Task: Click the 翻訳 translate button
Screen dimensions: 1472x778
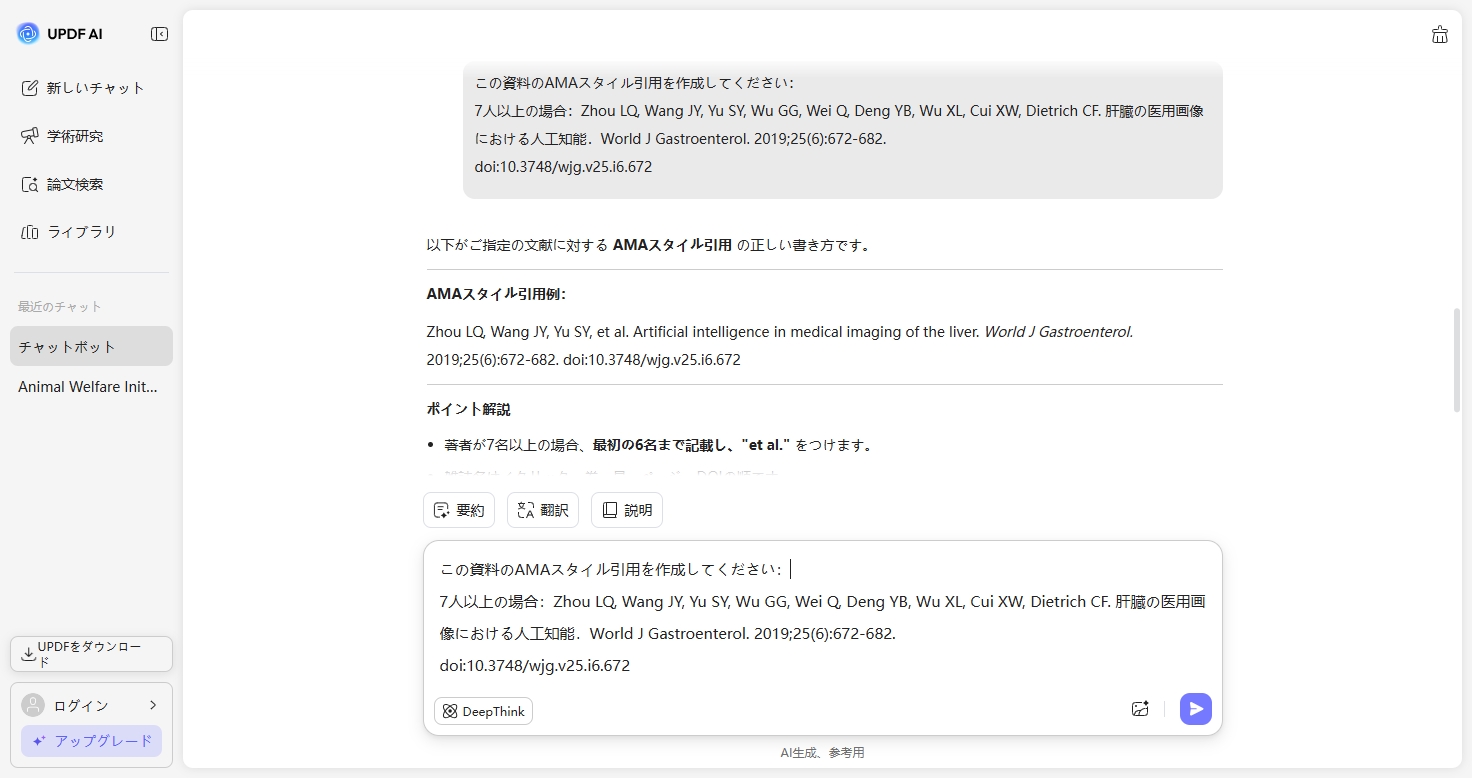Action: (543, 510)
